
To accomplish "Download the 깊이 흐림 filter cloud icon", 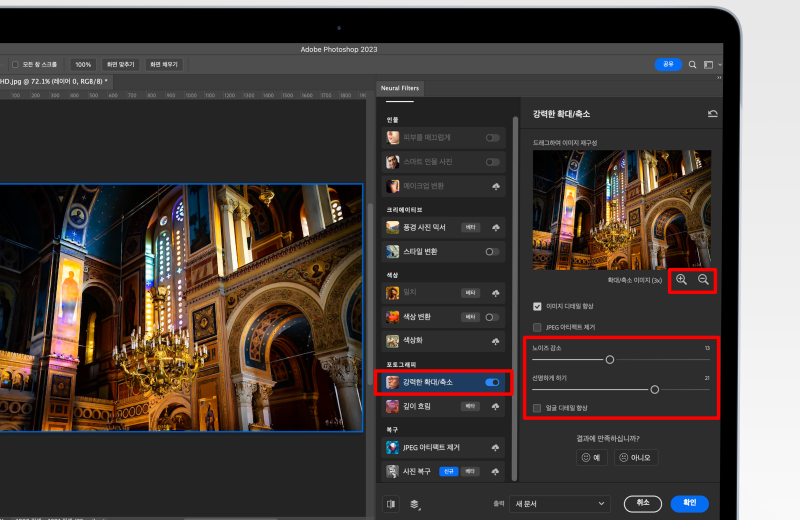I will click(x=495, y=407).
